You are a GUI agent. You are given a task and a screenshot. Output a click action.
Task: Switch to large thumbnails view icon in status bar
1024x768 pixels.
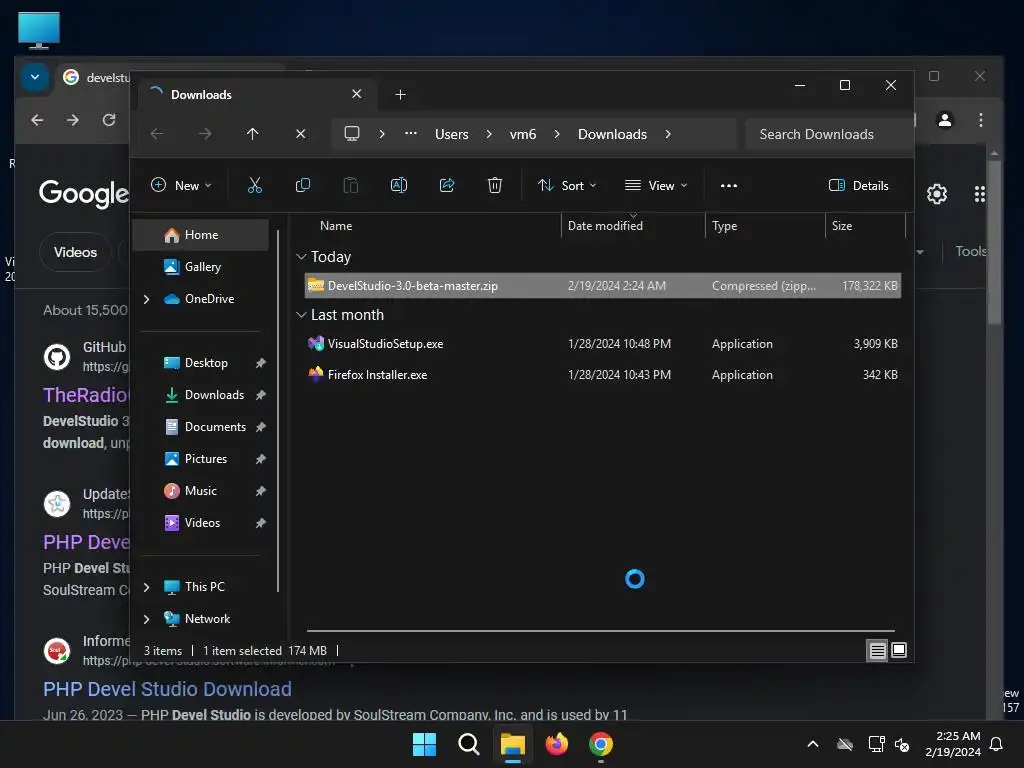899,650
